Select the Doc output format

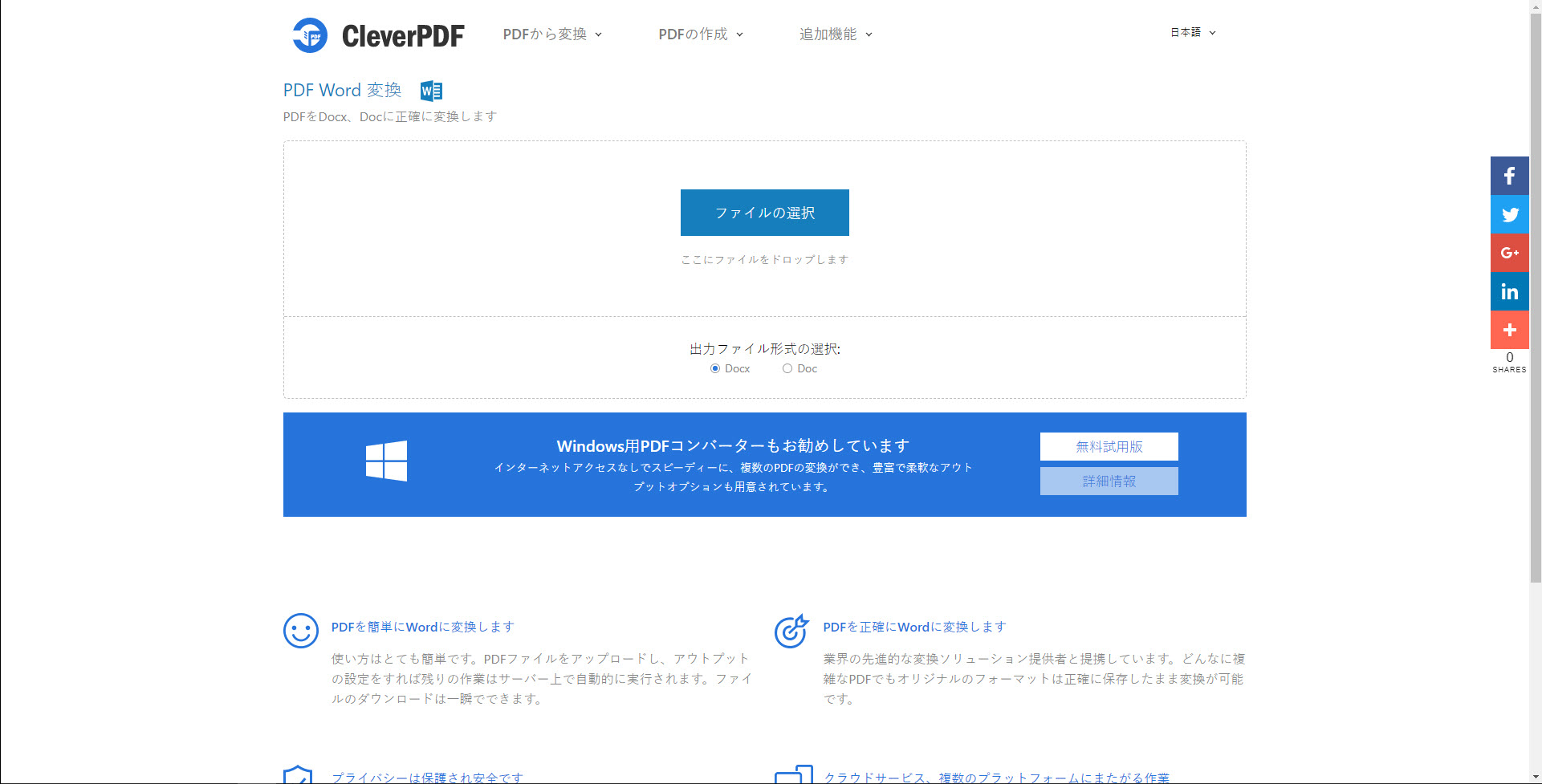click(x=787, y=368)
